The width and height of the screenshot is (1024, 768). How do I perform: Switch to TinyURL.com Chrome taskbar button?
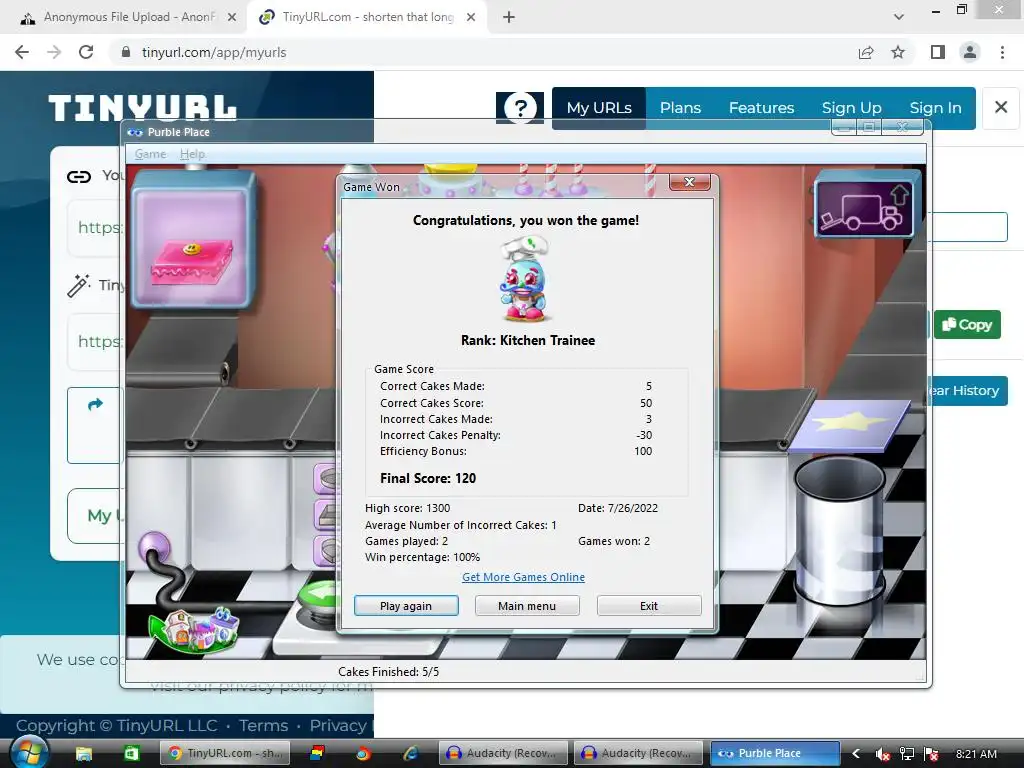coord(225,754)
